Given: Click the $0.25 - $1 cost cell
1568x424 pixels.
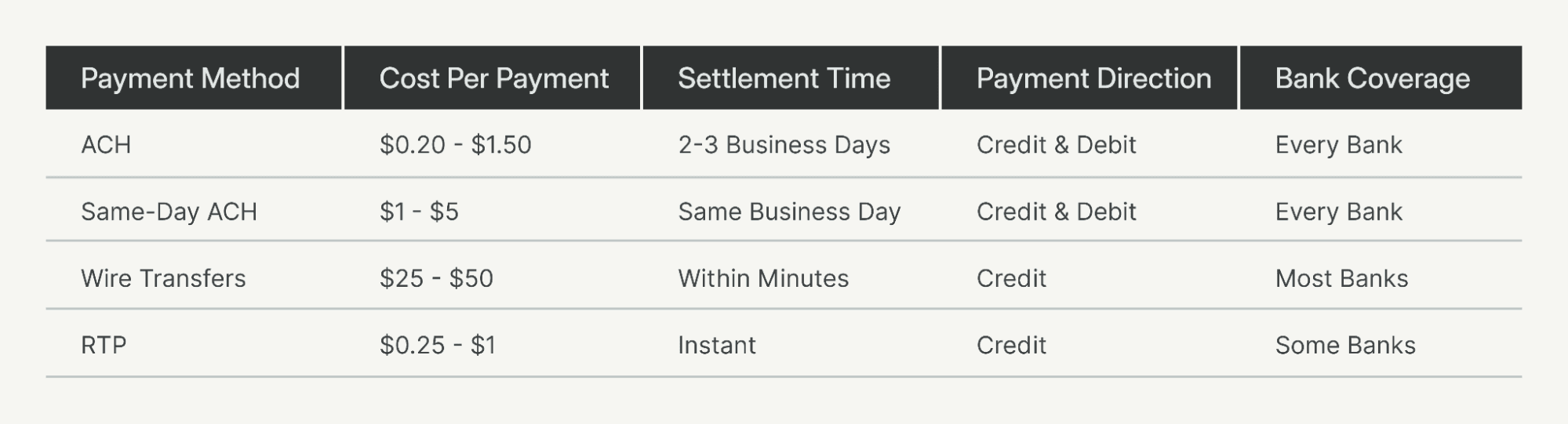Looking at the screenshot, I should click(x=438, y=345).
